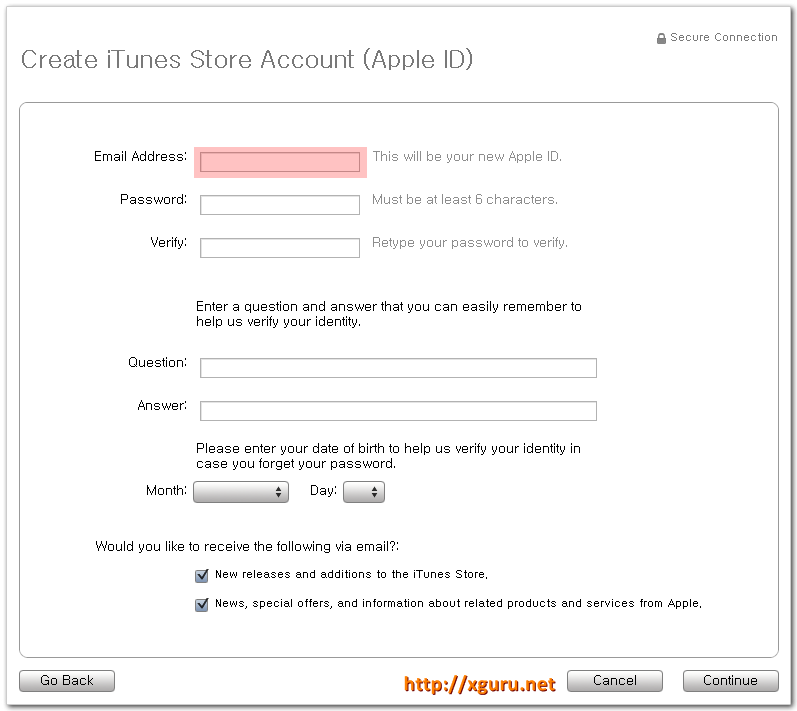Click the Secure Connection text label

coord(724,37)
